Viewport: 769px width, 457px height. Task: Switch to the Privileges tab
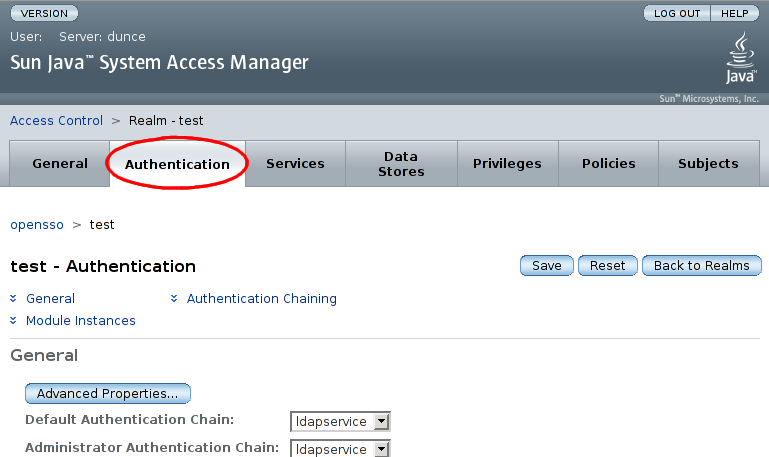[507, 163]
